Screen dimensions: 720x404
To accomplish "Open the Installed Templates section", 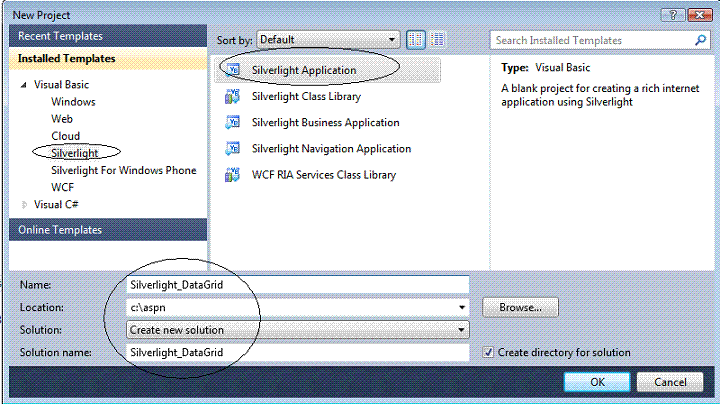I will [108, 59].
